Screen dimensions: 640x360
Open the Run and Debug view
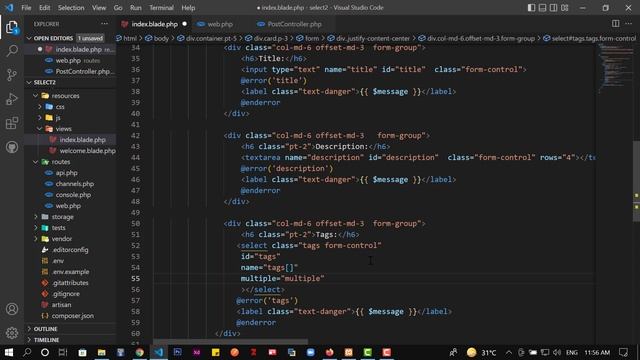click(12, 99)
